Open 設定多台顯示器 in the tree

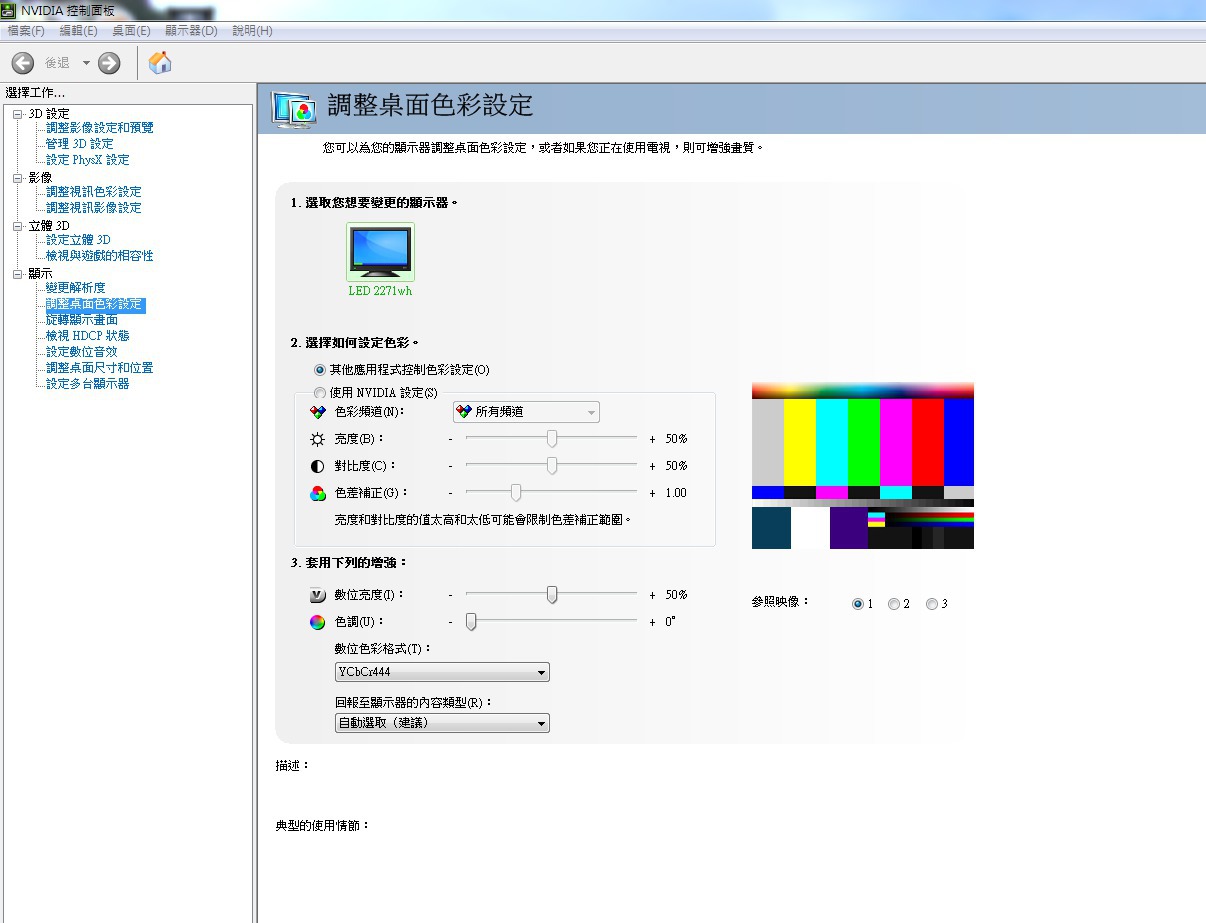88,384
